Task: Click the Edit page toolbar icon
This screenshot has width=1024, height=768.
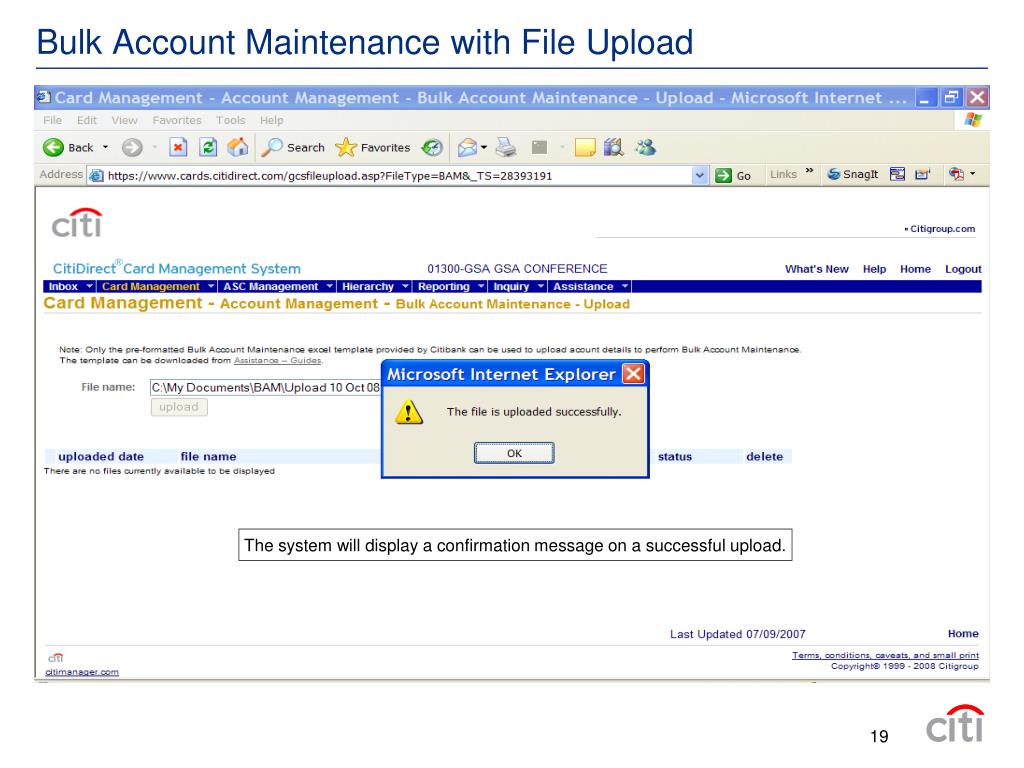Action: (539, 148)
